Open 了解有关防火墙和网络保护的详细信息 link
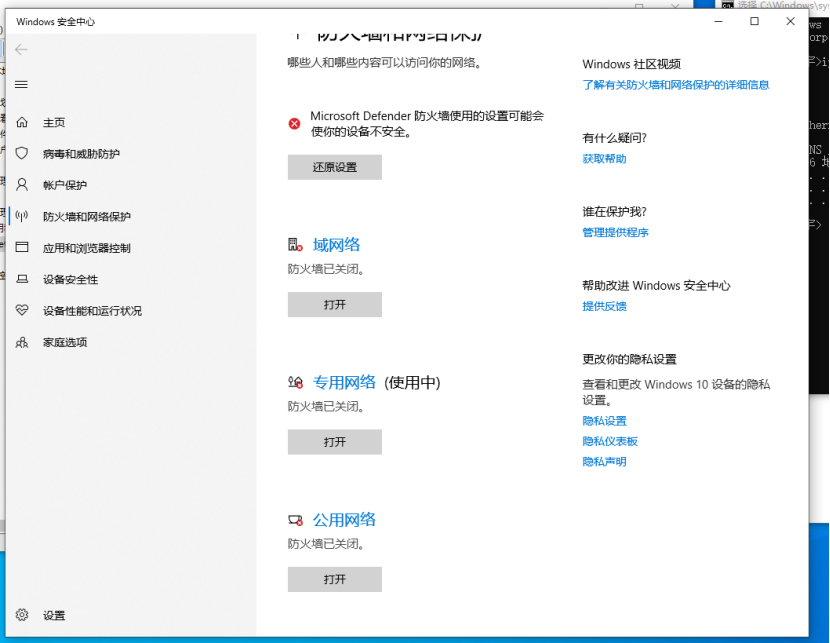The width and height of the screenshot is (830, 643). point(675,85)
